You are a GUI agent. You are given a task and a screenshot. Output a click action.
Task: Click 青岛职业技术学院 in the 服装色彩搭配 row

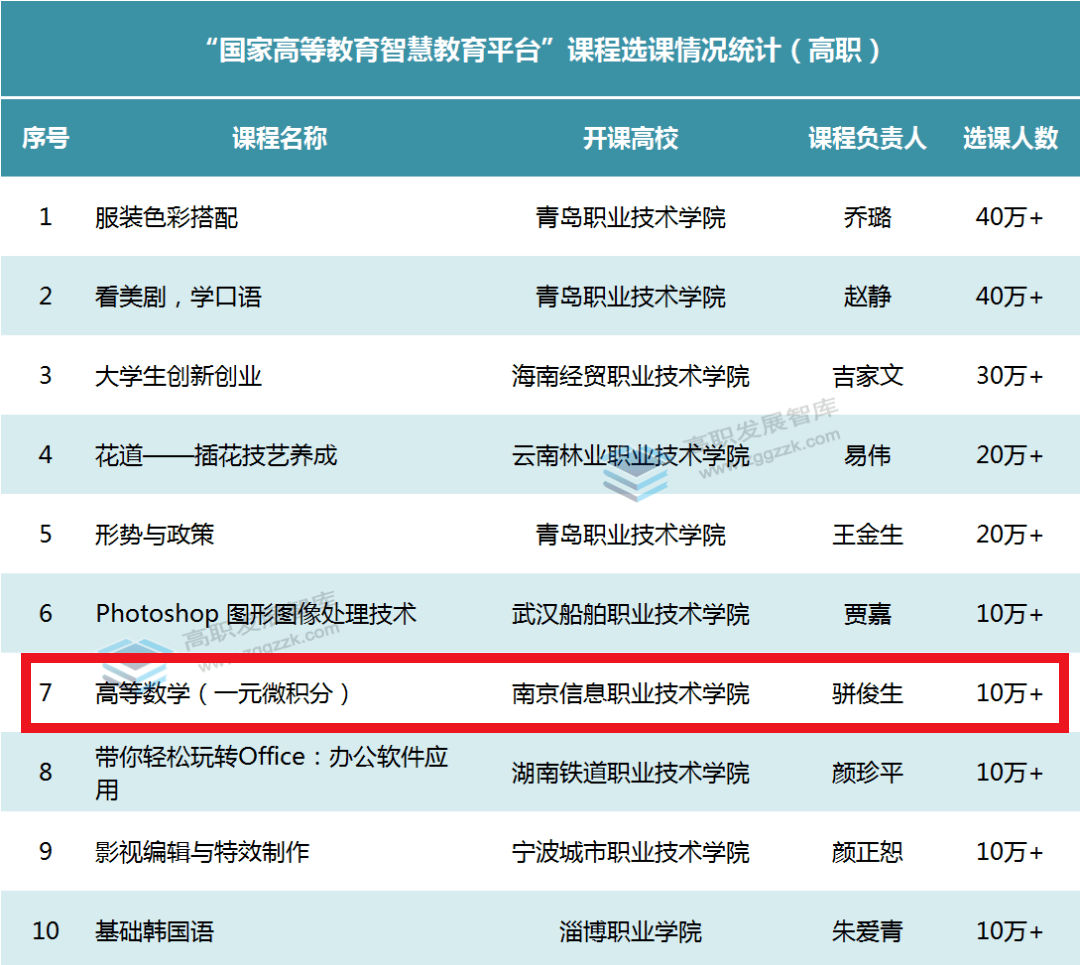(630, 217)
